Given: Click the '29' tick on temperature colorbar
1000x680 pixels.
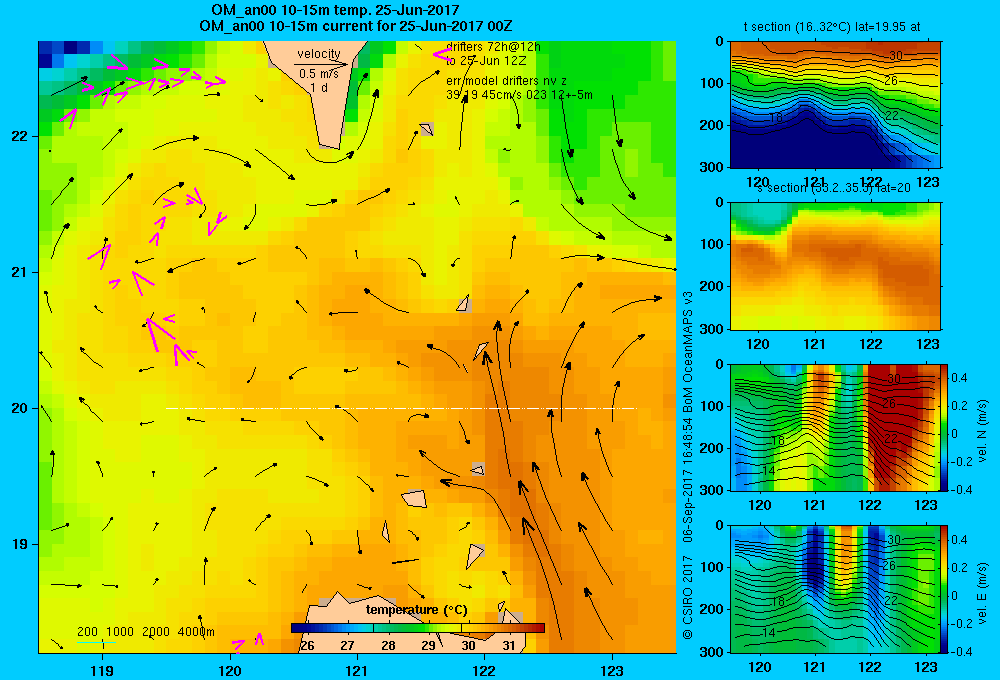Looking at the screenshot, I should click(428, 646).
